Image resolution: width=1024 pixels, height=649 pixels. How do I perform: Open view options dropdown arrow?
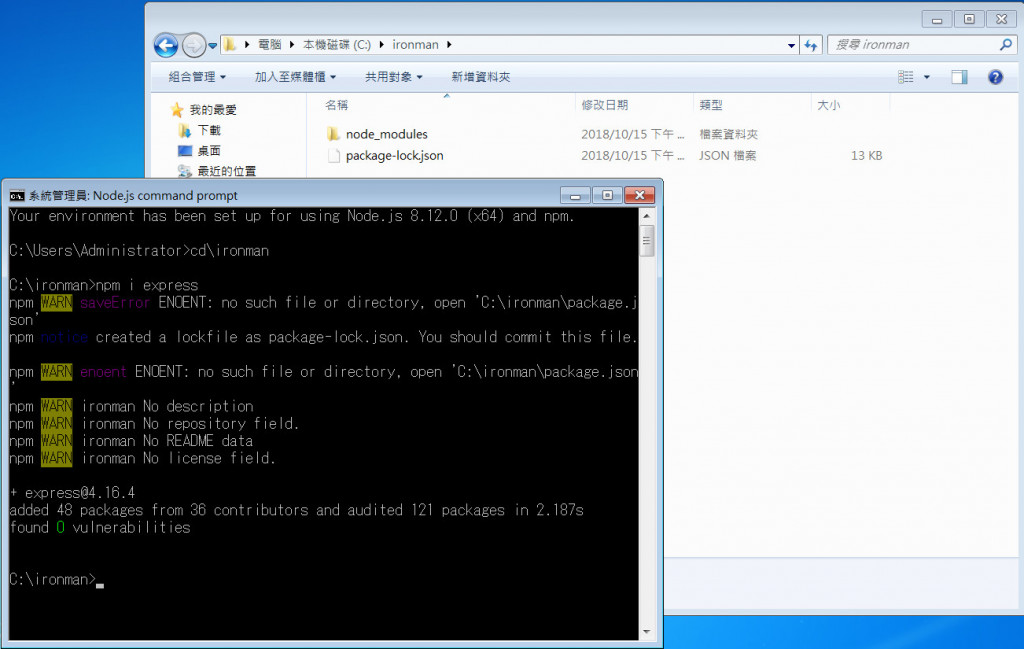(926, 77)
